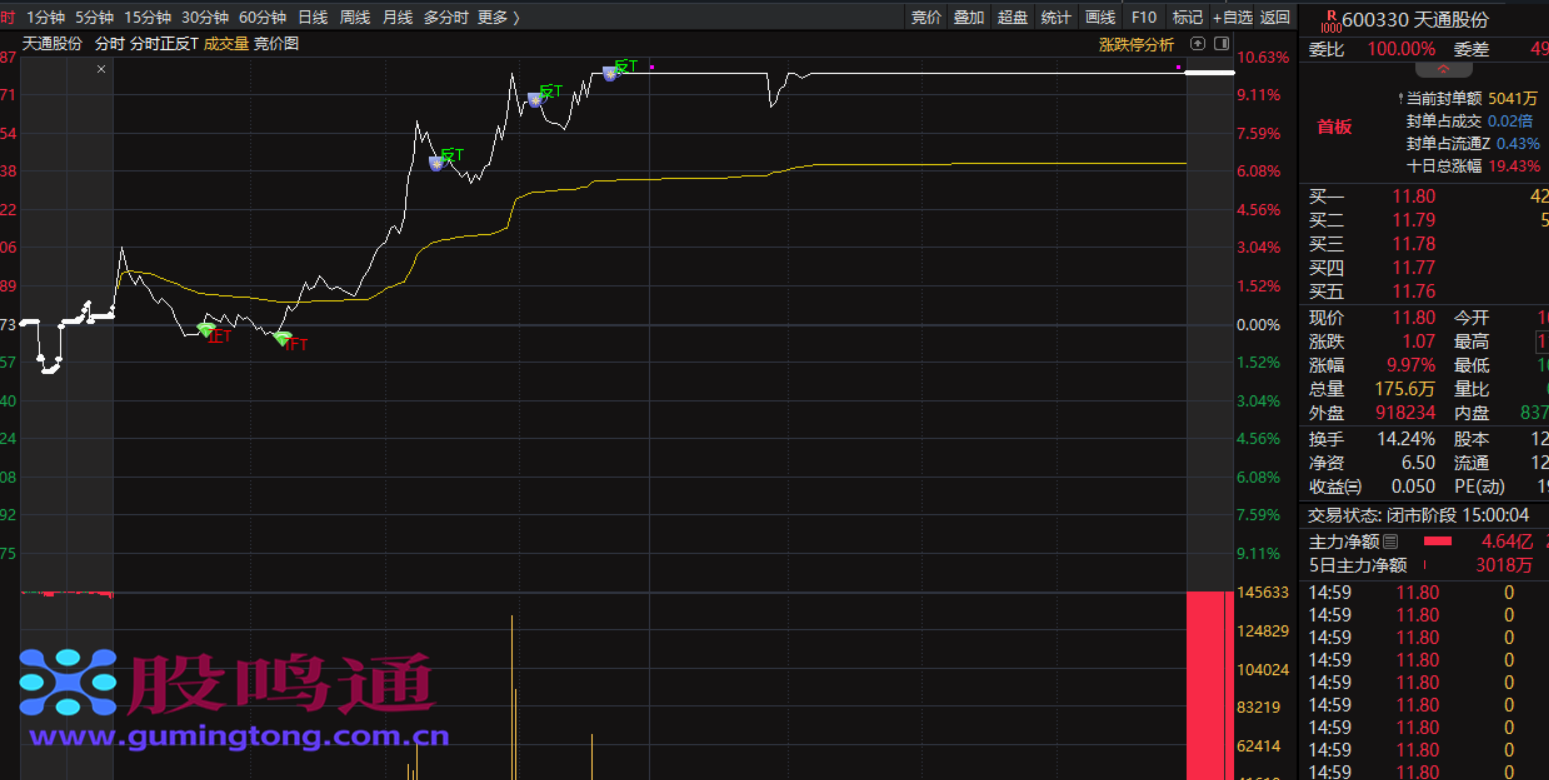Add the stock via the +自选 button

pos(1232,17)
